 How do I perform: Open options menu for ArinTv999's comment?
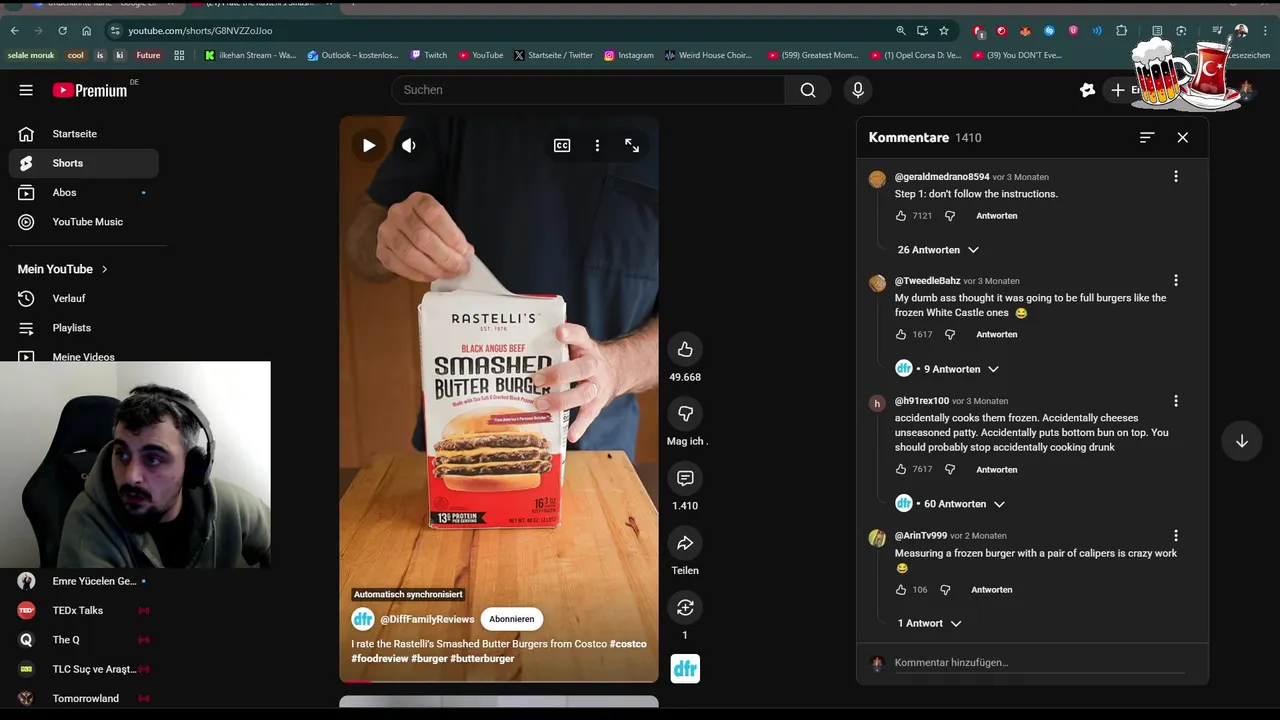point(1176,535)
